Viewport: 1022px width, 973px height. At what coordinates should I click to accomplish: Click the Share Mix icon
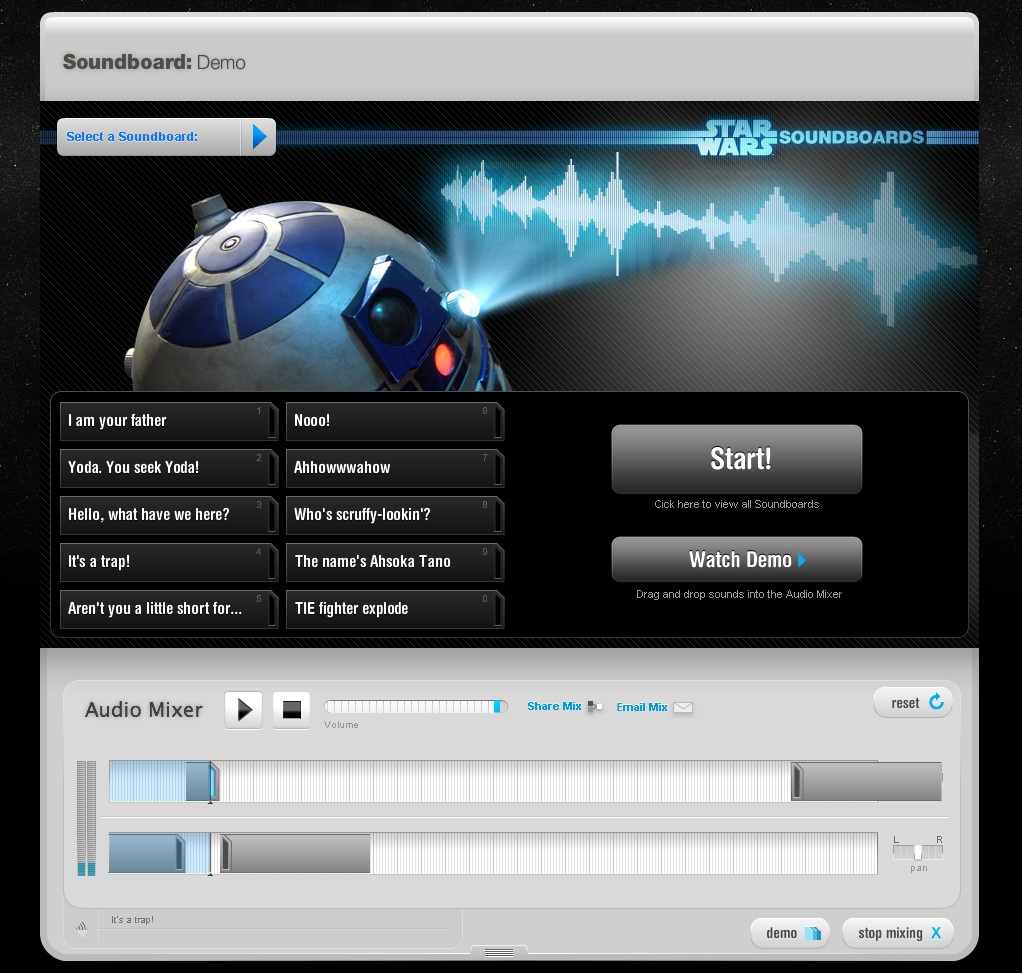coord(594,706)
